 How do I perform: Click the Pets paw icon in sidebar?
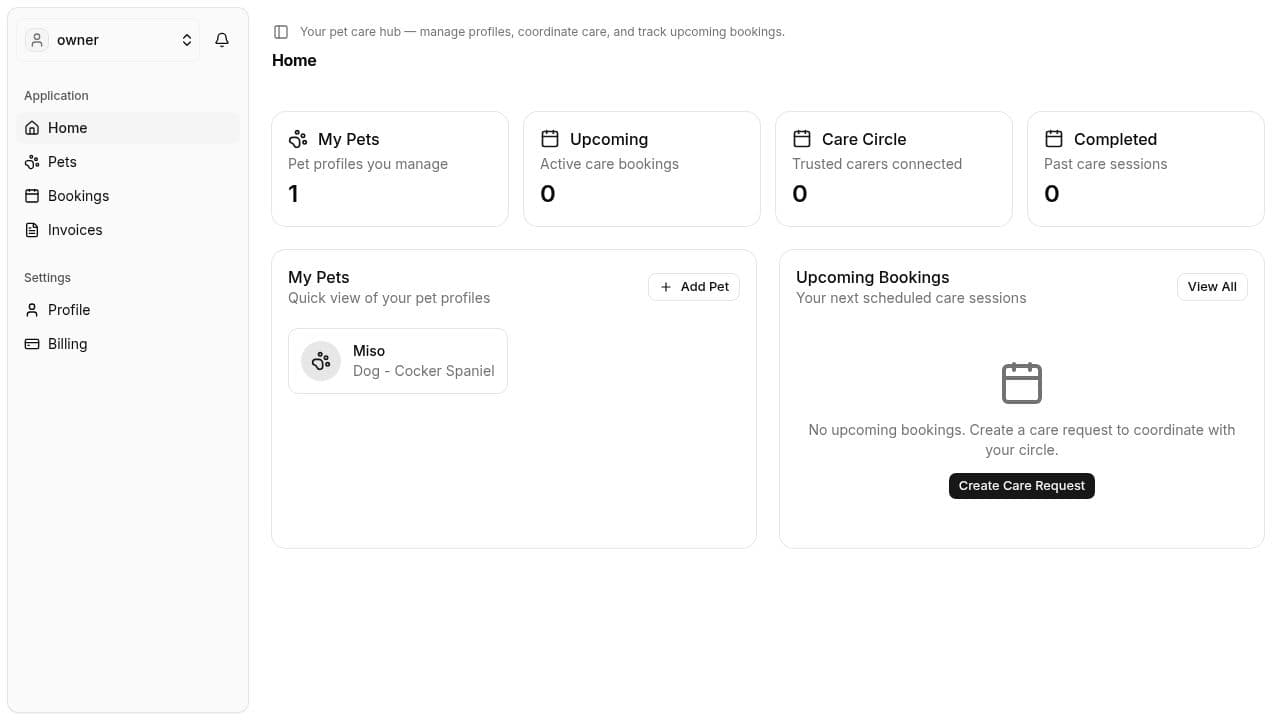(x=32, y=162)
